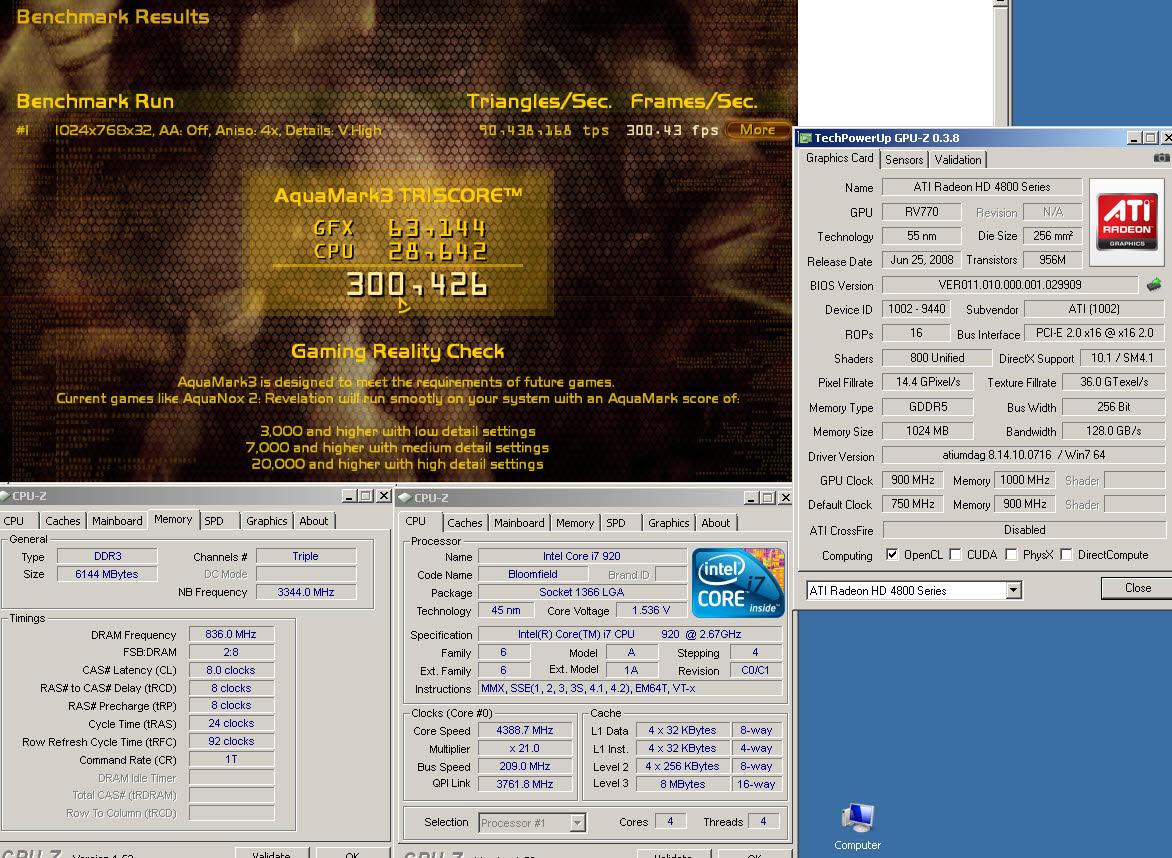The height and width of the screenshot is (858, 1172).
Task: Click the Driver Version field in GPU-Z
Action: 1023,454
